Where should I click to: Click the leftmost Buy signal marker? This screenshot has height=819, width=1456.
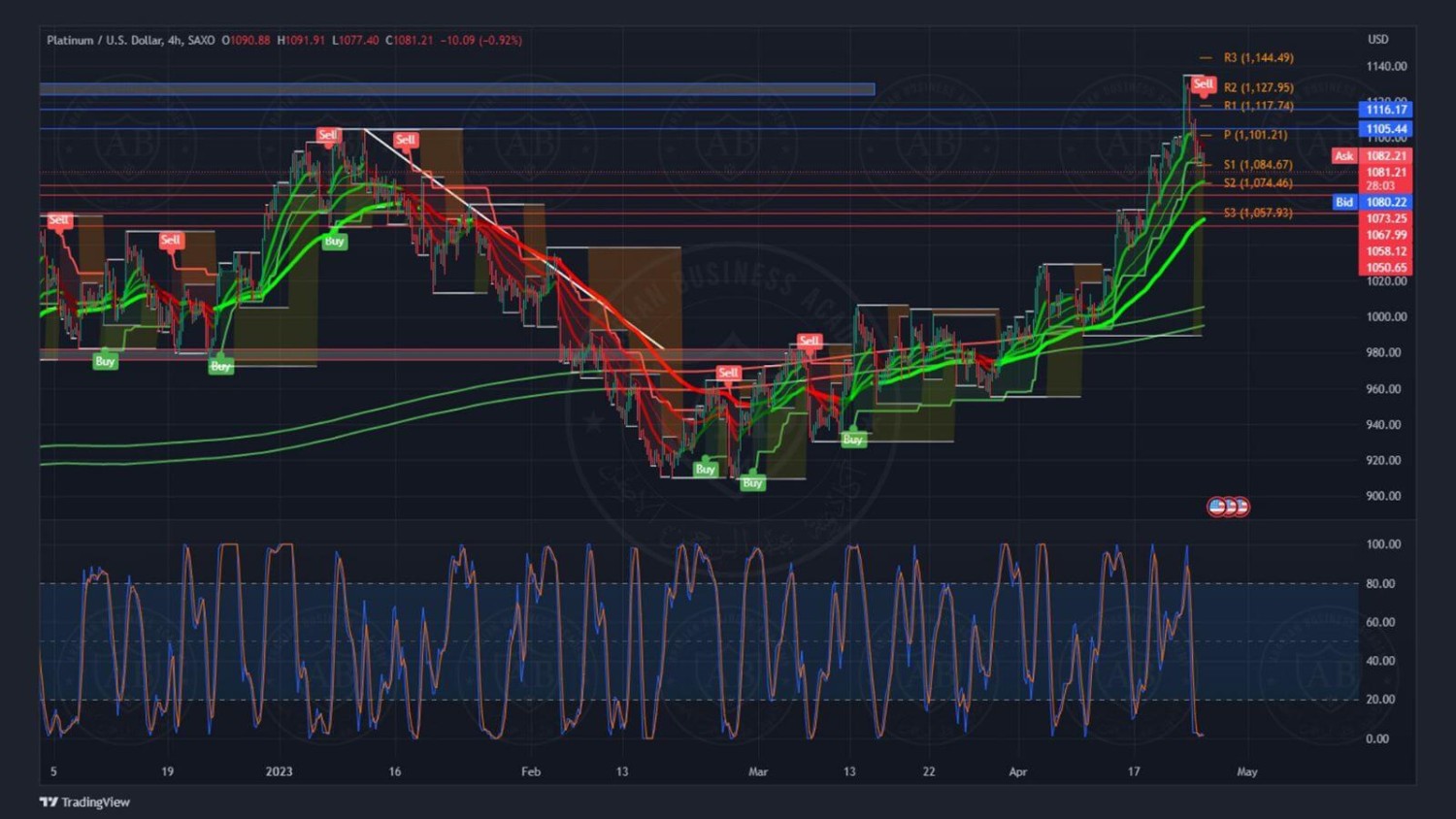(x=105, y=361)
